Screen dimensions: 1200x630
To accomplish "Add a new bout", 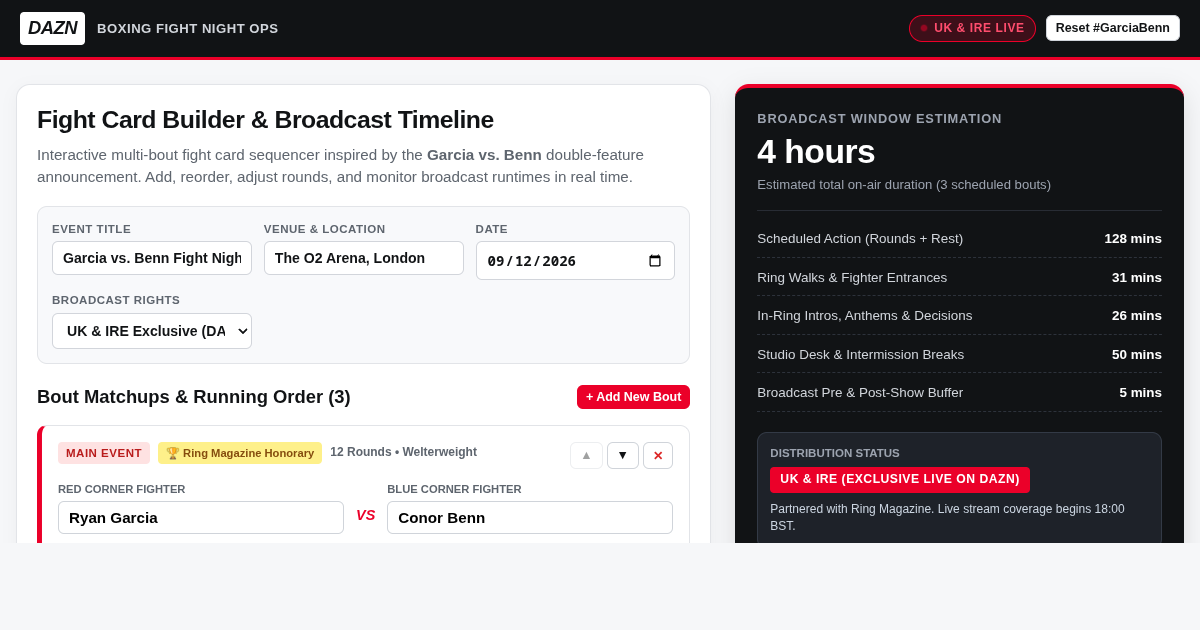I will point(633,397).
